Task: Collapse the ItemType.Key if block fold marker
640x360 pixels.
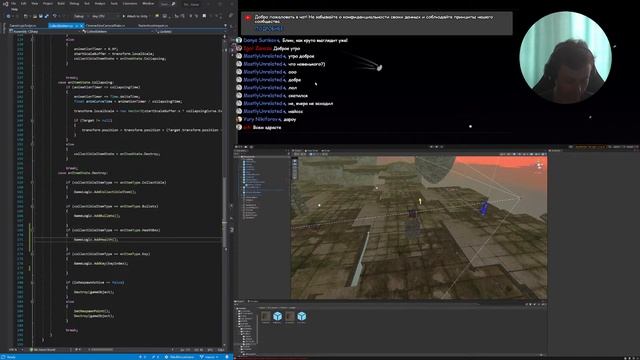Action: point(32,254)
